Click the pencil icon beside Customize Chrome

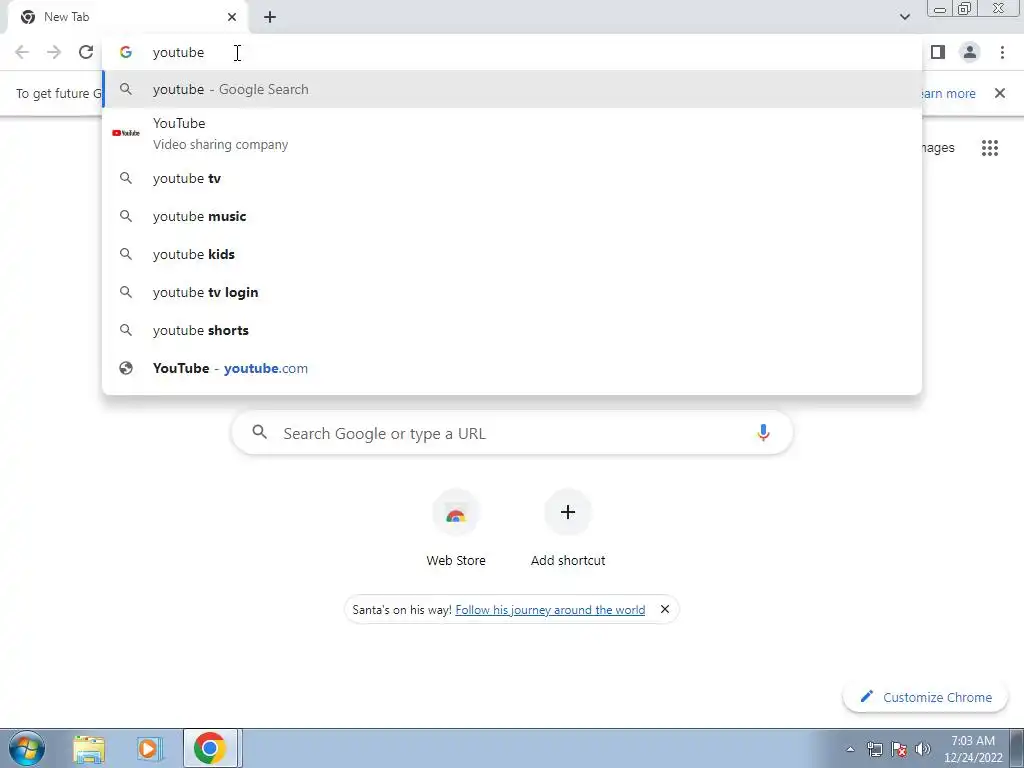867,696
